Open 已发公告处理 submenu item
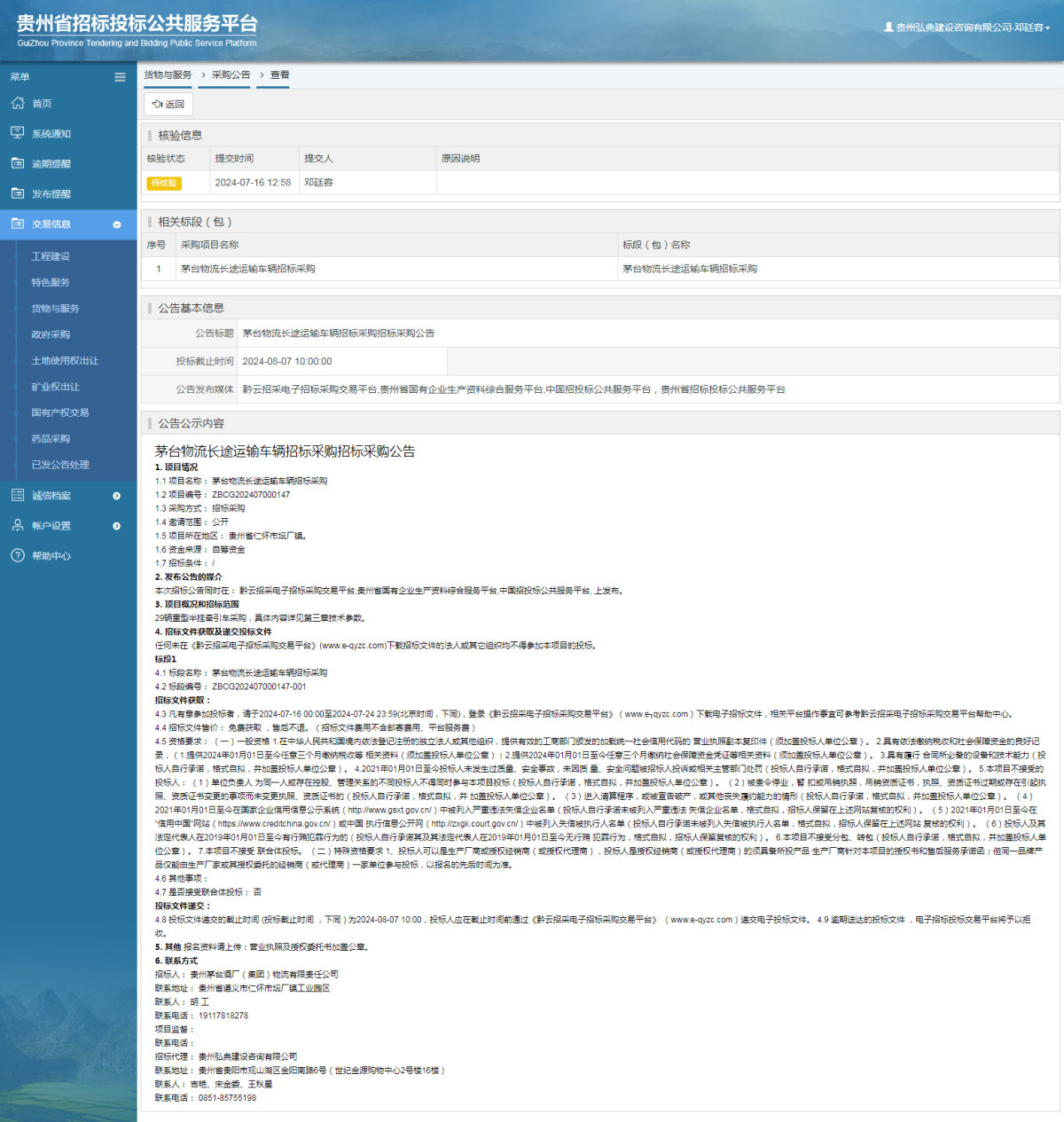This screenshot has height=1122, width=1064. pyautogui.click(x=60, y=465)
